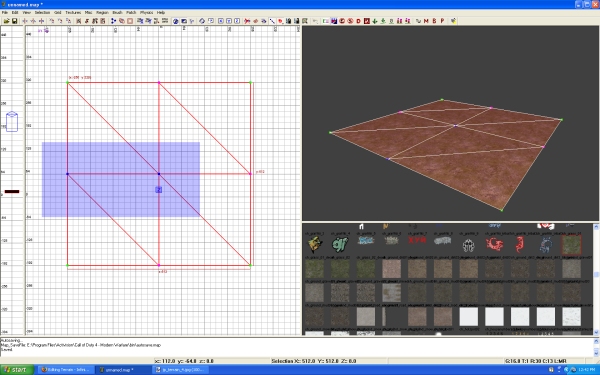Click the green down-arrow toolbar icon
This screenshot has height=375, width=600.
(375, 21)
